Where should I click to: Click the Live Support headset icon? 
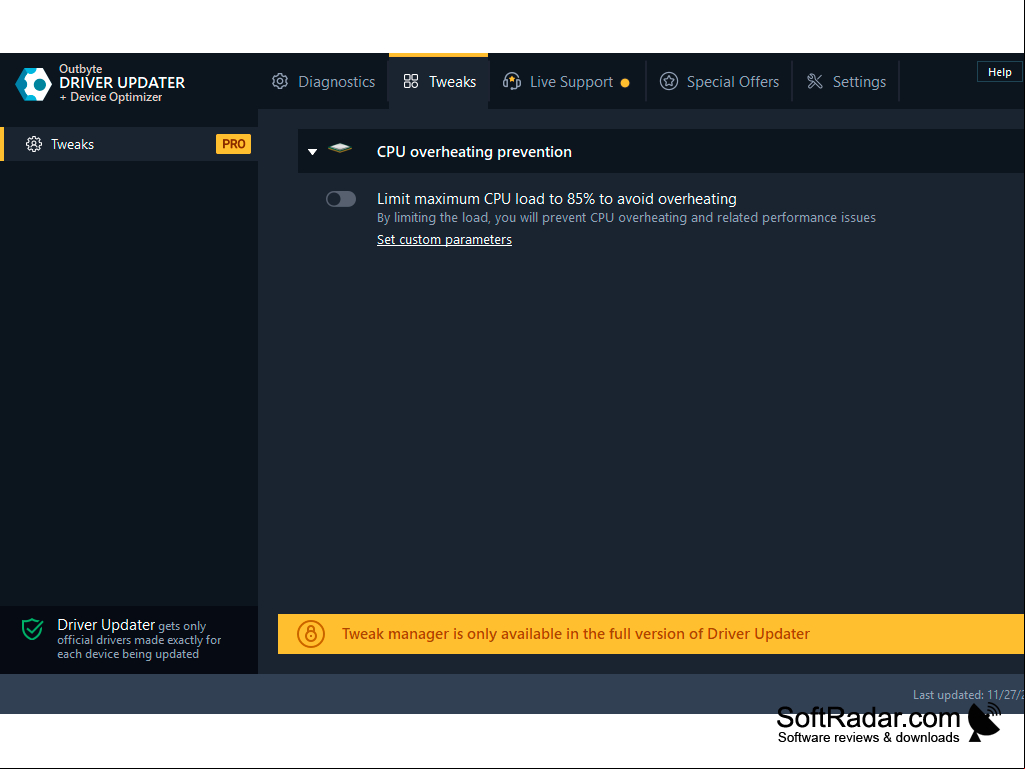[511, 81]
